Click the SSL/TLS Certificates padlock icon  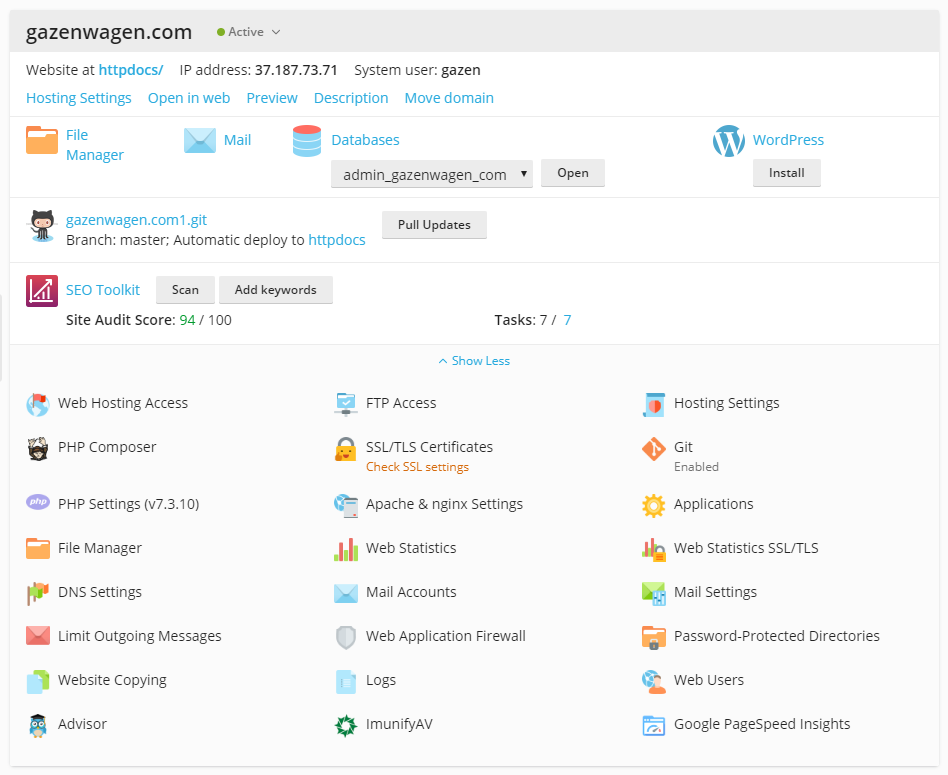(346, 449)
